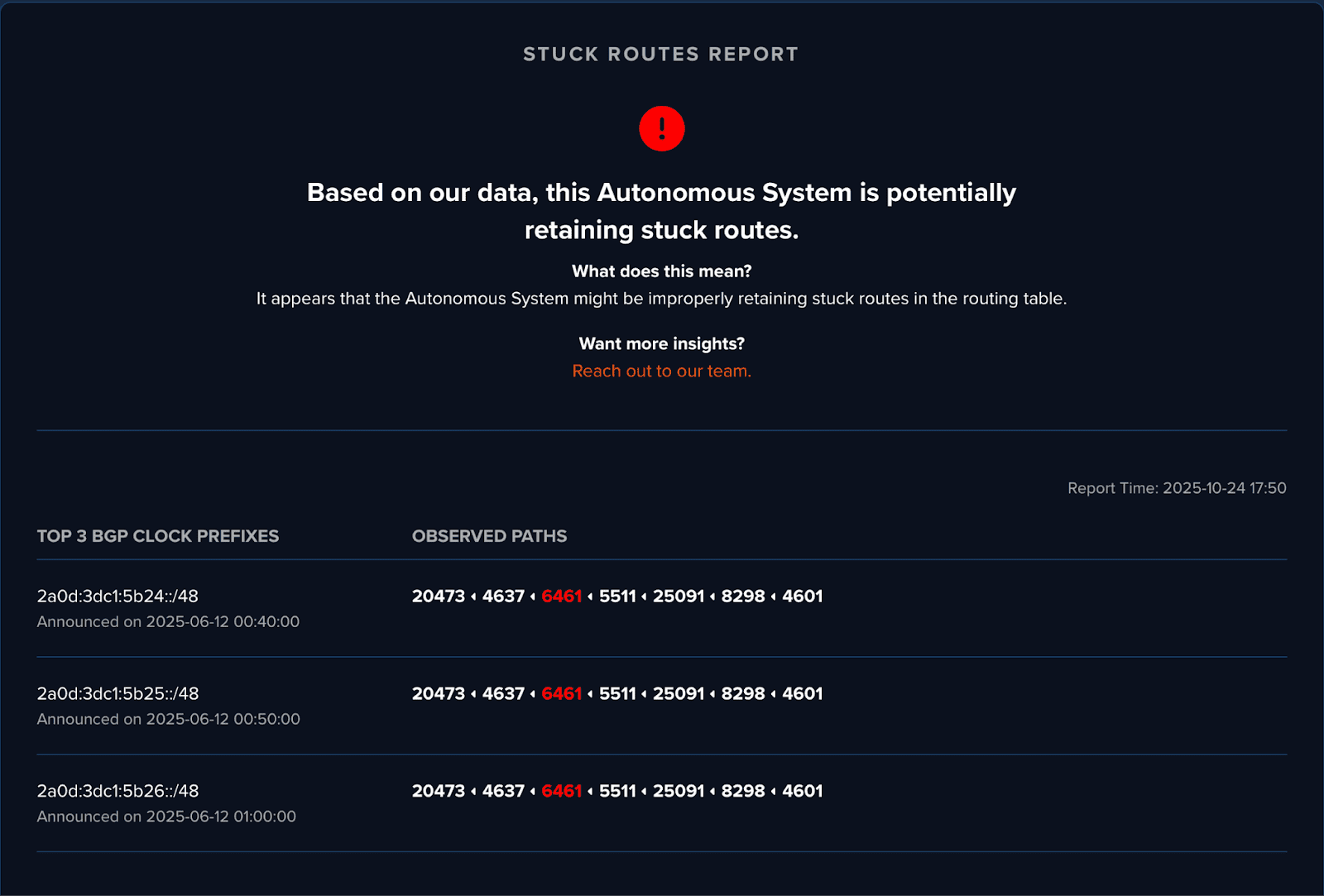Select AS 4637 in the third observed path
This screenshot has height=896, width=1324.
point(505,791)
